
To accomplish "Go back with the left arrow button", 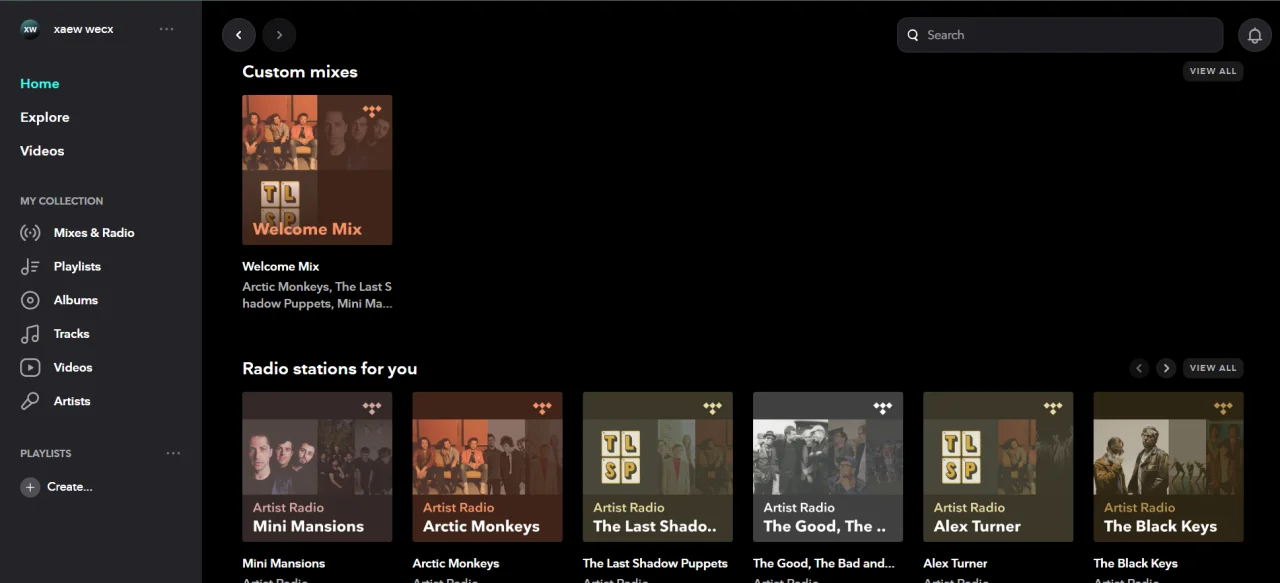I will (x=238, y=35).
